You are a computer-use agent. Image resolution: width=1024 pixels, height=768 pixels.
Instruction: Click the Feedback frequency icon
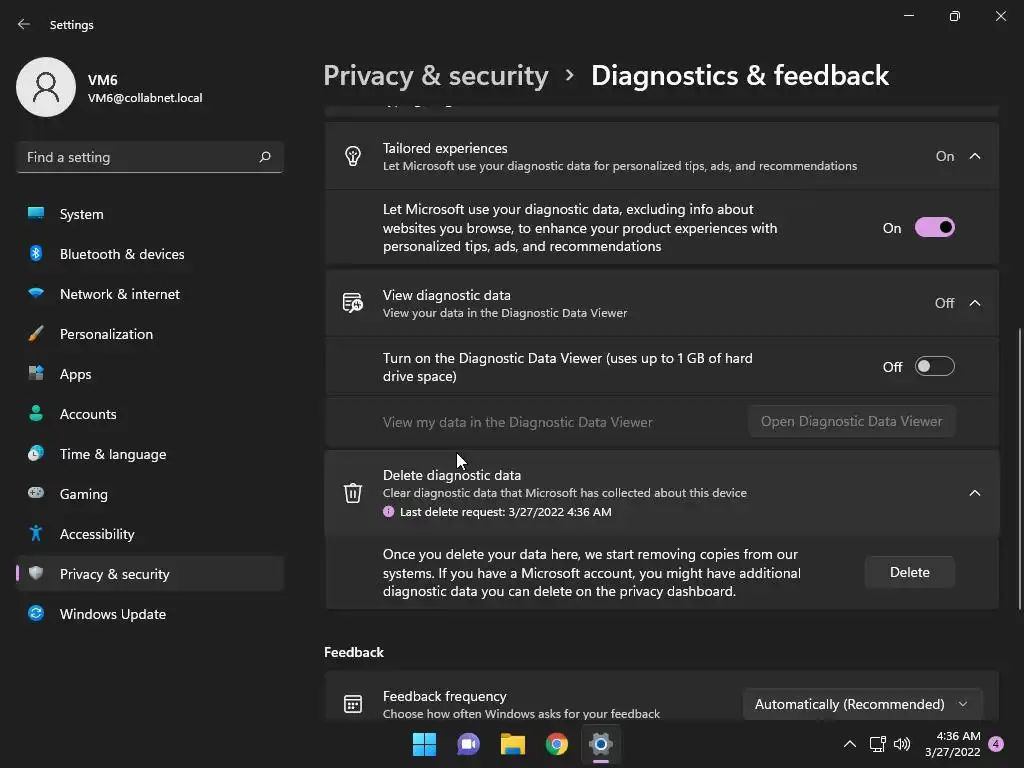352,704
